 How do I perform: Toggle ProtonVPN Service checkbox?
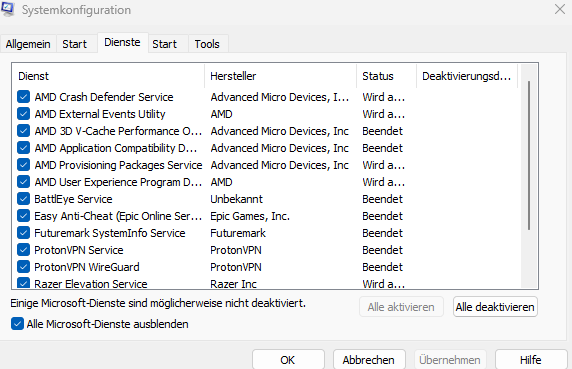23,250
